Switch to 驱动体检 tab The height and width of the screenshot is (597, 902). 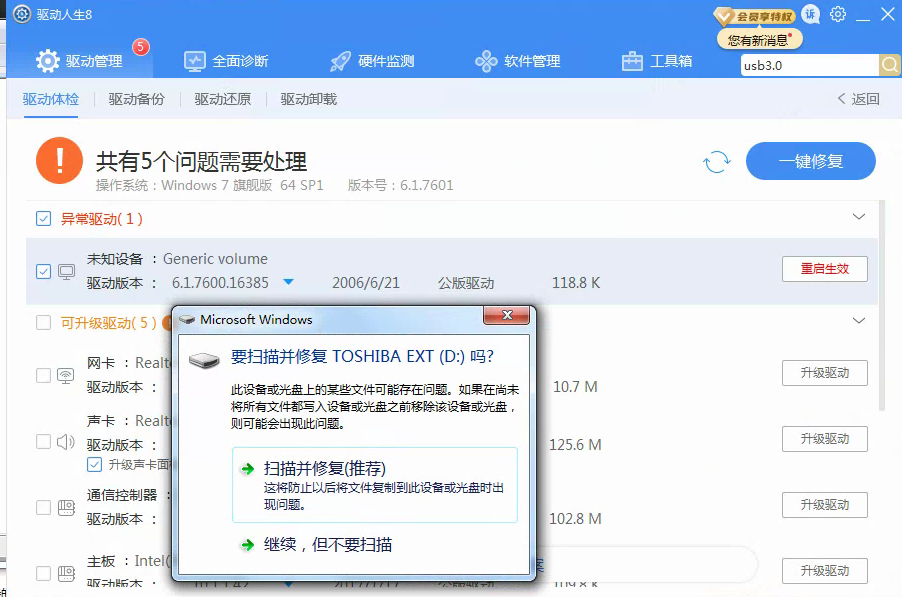51,100
